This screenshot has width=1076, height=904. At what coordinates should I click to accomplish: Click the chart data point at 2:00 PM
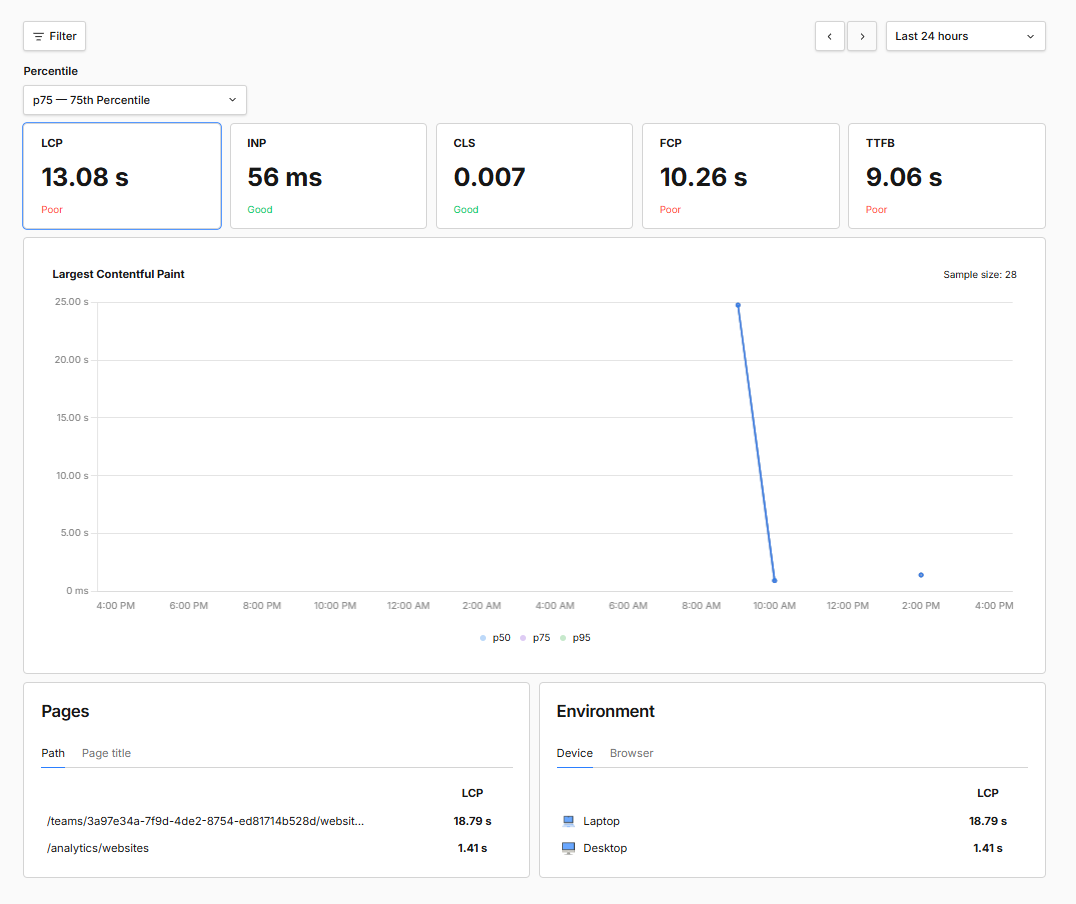(x=921, y=575)
